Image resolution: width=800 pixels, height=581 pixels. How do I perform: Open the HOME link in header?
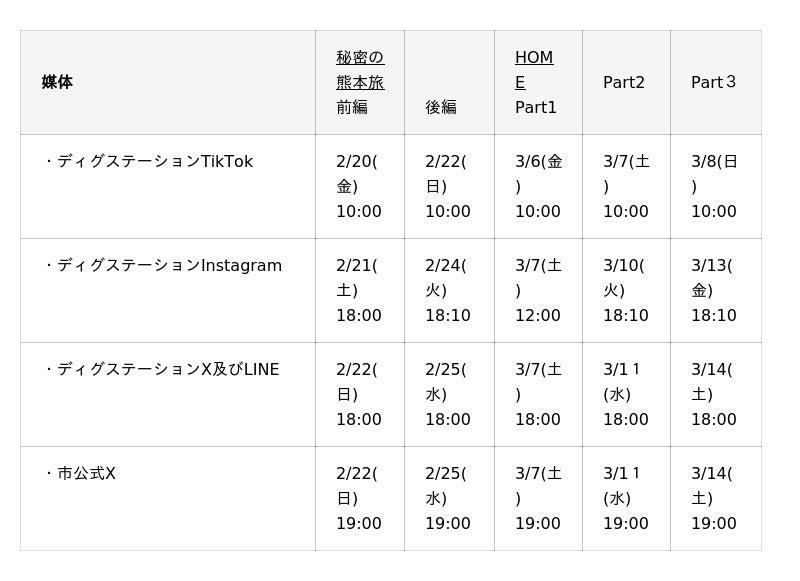click(x=534, y=70)
